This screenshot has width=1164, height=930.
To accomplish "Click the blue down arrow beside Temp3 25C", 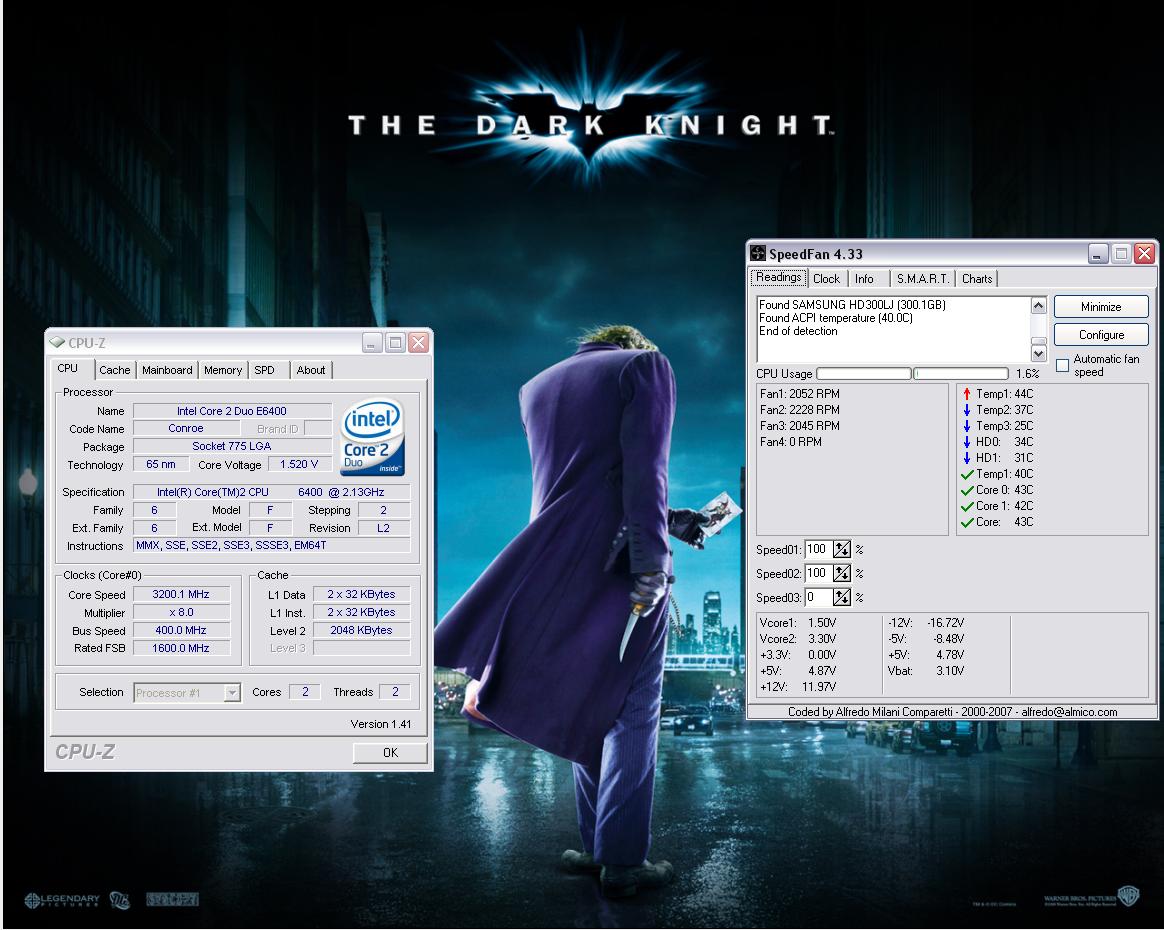I will coord(967,426).
